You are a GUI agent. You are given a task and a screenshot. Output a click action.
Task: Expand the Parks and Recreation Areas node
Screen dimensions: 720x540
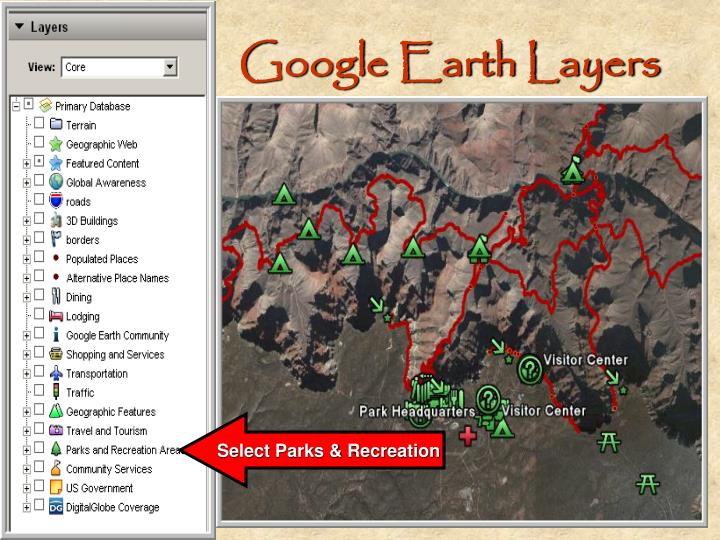(x=27, y=450)
